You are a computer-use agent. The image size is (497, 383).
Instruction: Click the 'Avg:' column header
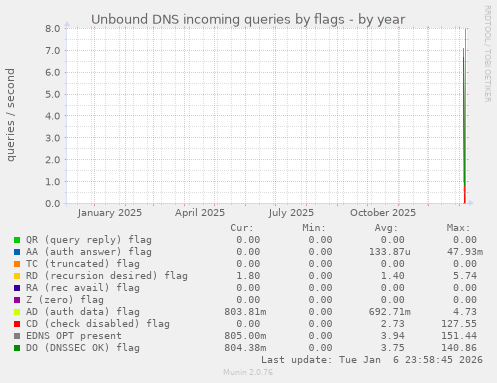(386, 228)
